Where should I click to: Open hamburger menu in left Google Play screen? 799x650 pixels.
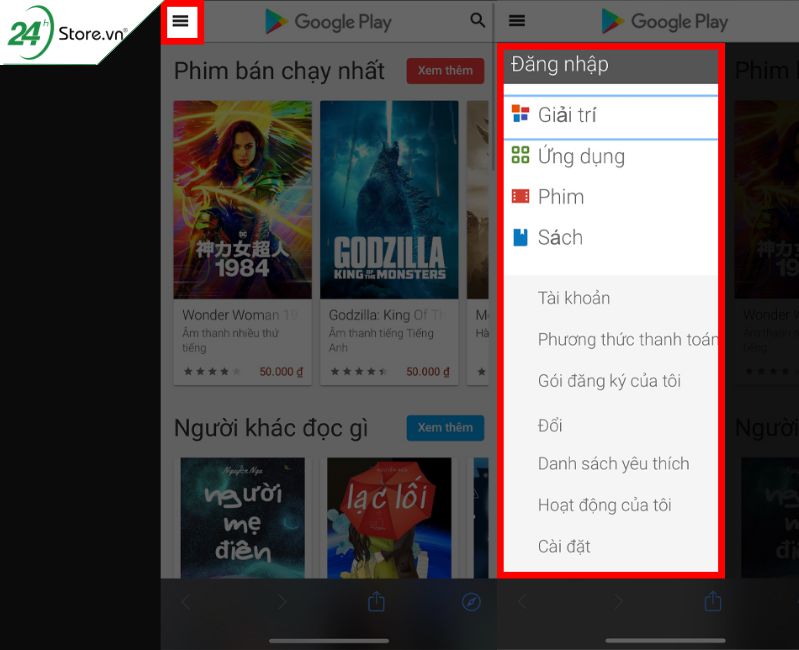(181, 21)
